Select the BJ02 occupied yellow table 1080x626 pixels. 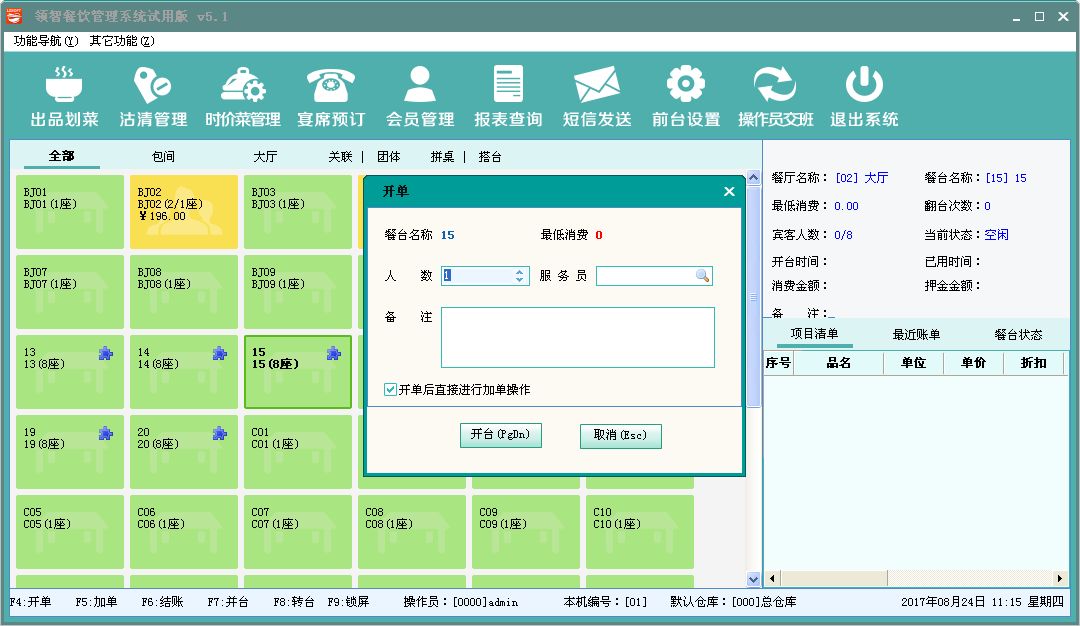184,212
